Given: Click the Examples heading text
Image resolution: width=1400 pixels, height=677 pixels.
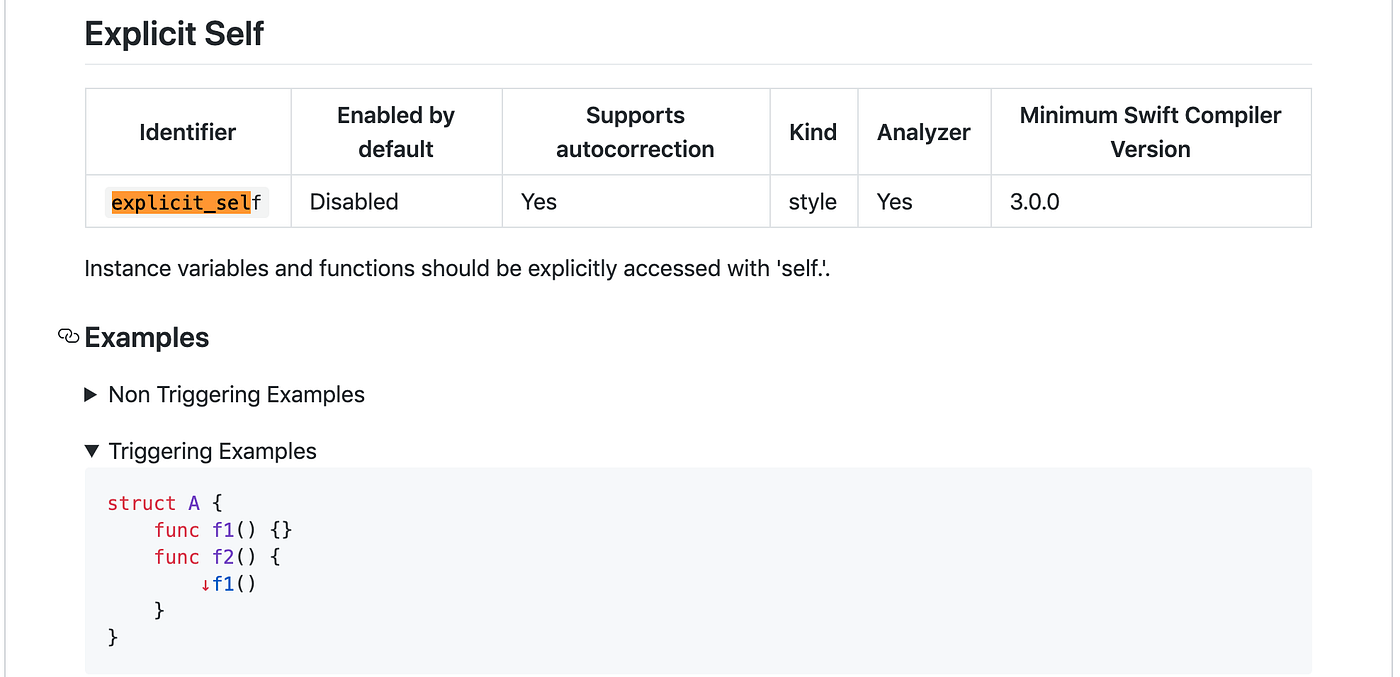Looking at the screenshot, I should (147, 338).
